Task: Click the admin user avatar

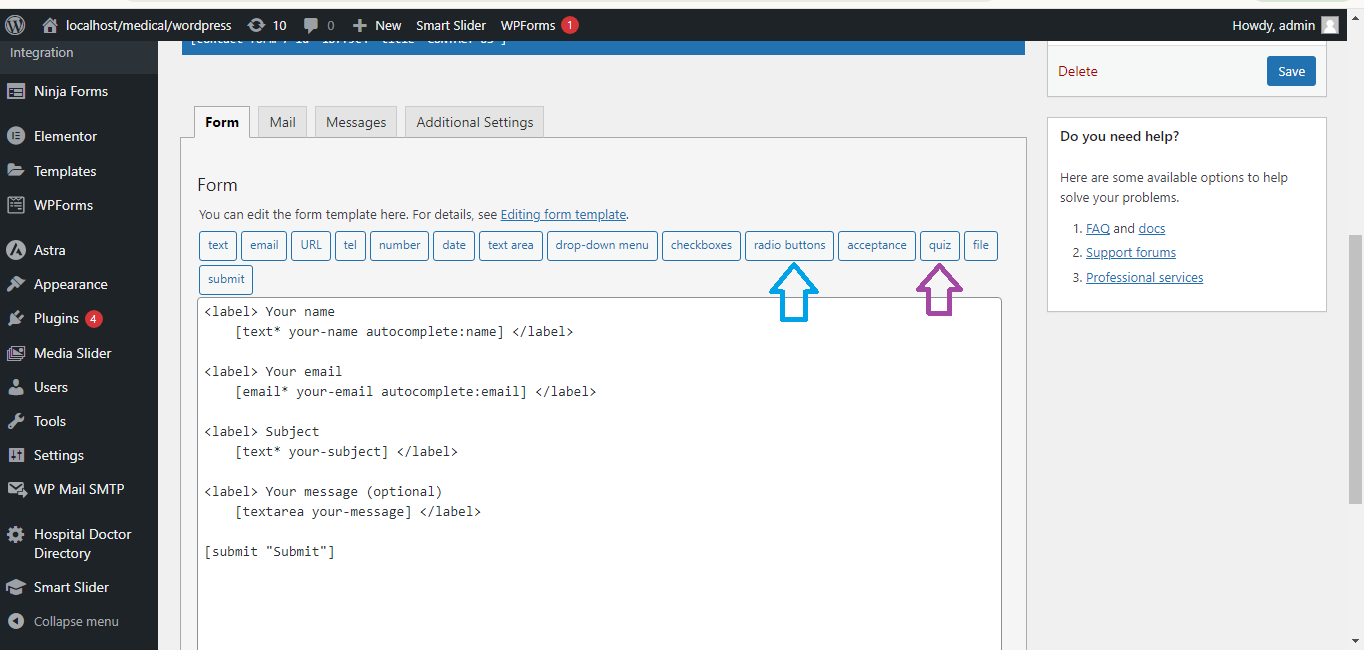Action: point(1329,25)
